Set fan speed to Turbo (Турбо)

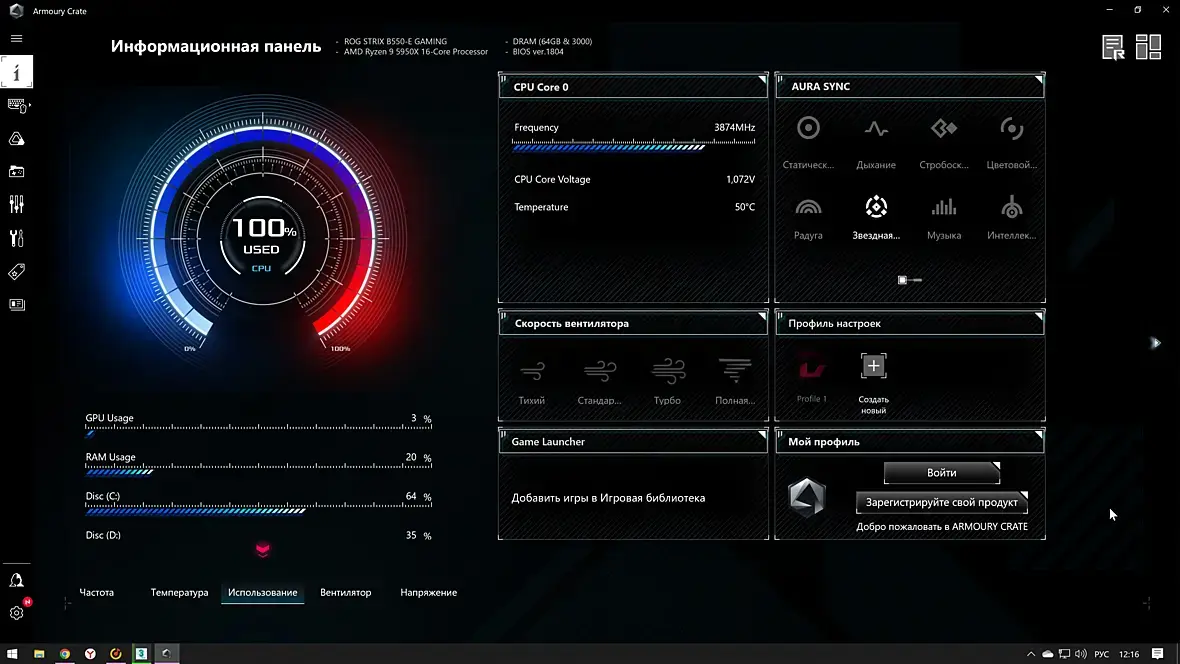pos(668,371)
